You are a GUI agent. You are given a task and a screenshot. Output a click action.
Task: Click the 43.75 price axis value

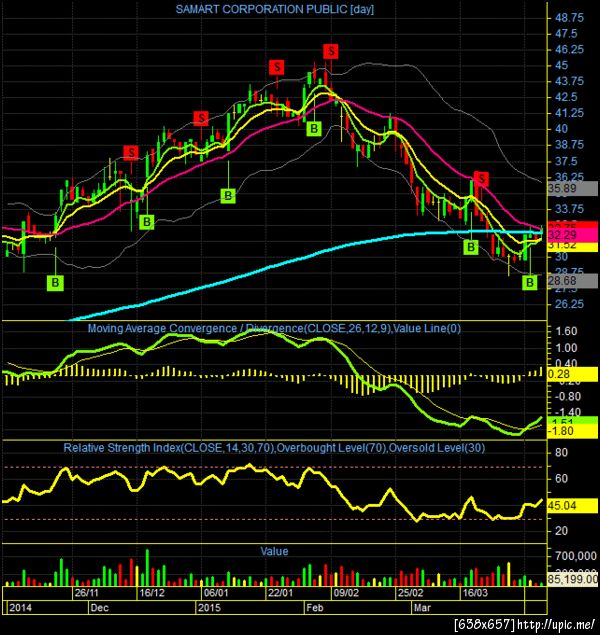[569, 81]
